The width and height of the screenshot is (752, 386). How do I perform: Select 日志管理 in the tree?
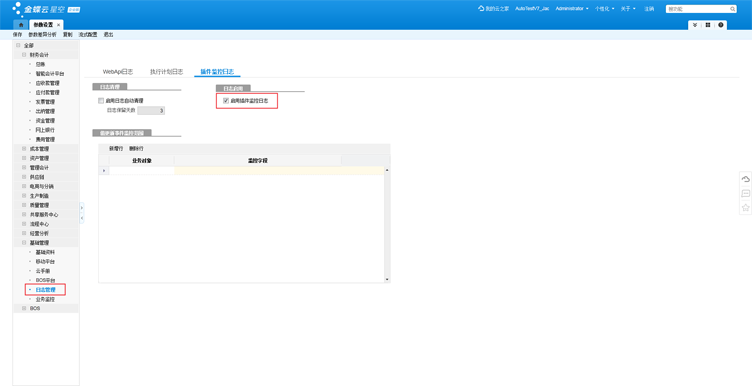[x=46, y=290]
